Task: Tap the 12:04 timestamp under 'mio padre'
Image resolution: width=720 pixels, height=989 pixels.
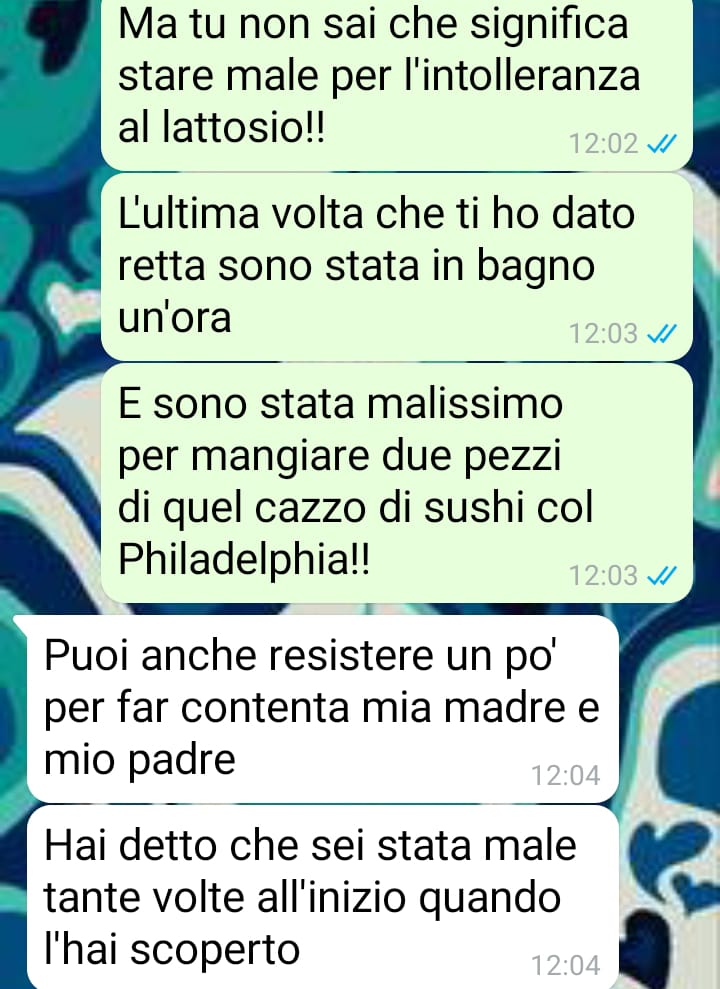Action: coord(566,776)
